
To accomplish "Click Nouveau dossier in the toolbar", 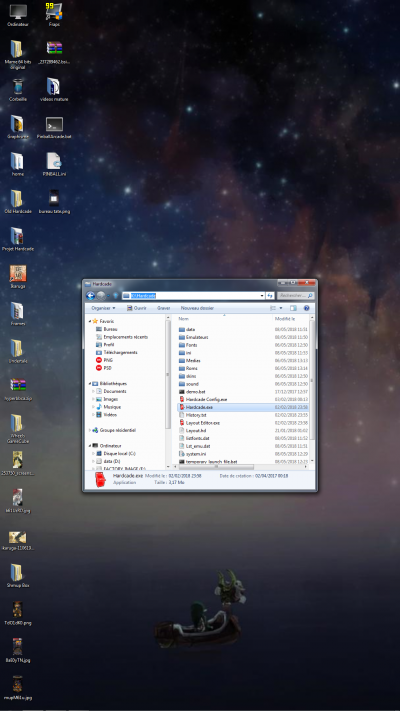I will [197, 308].
